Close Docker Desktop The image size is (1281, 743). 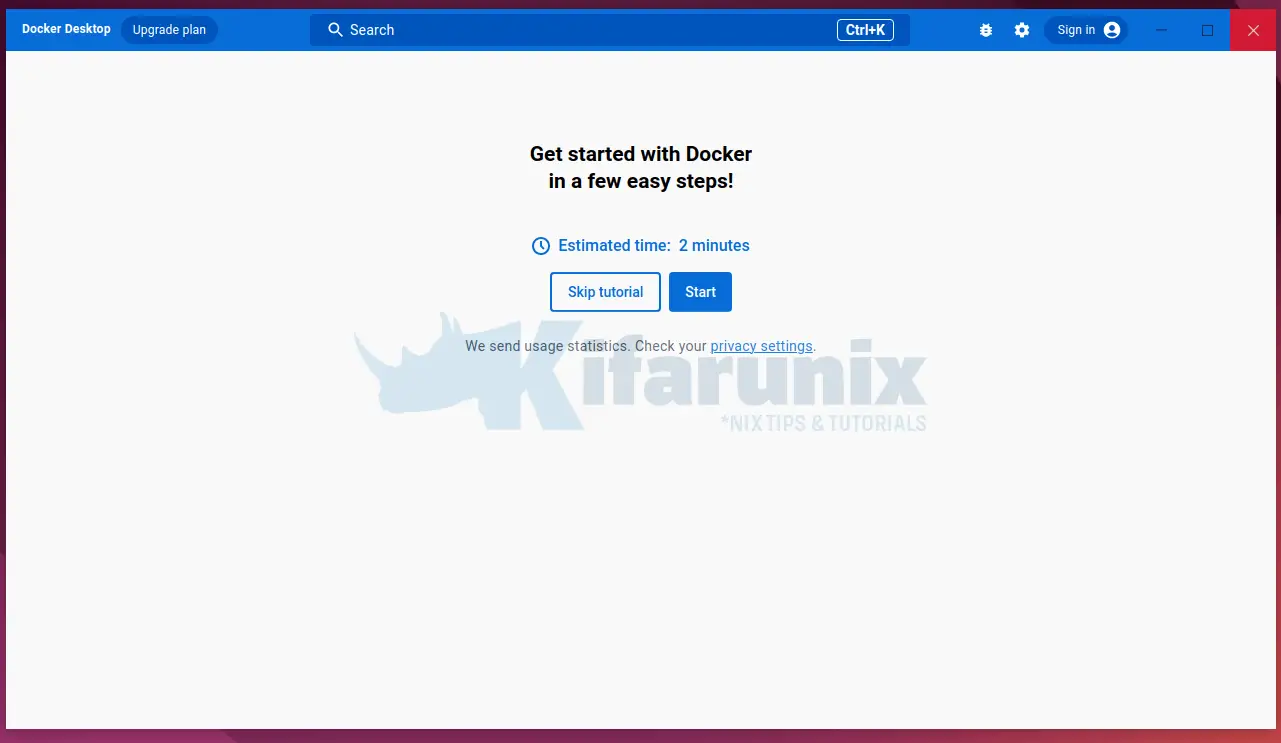coord(1253,30)
